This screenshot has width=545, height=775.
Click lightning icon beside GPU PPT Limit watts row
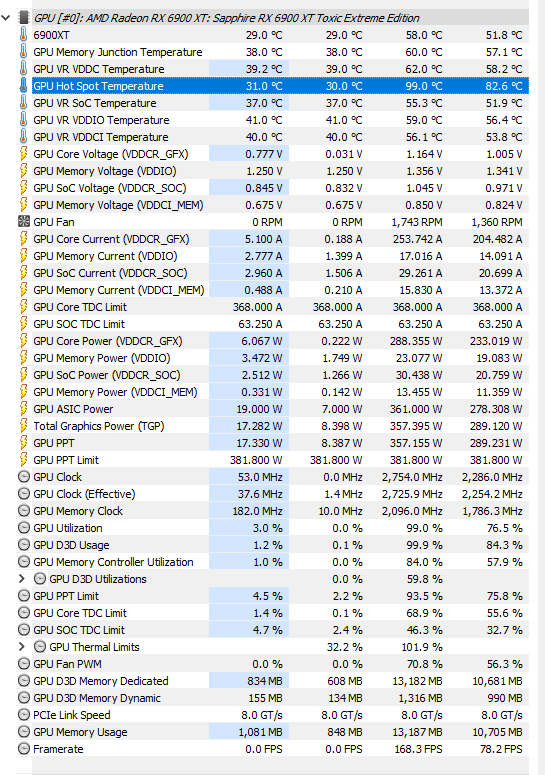[x=23, y=460]
